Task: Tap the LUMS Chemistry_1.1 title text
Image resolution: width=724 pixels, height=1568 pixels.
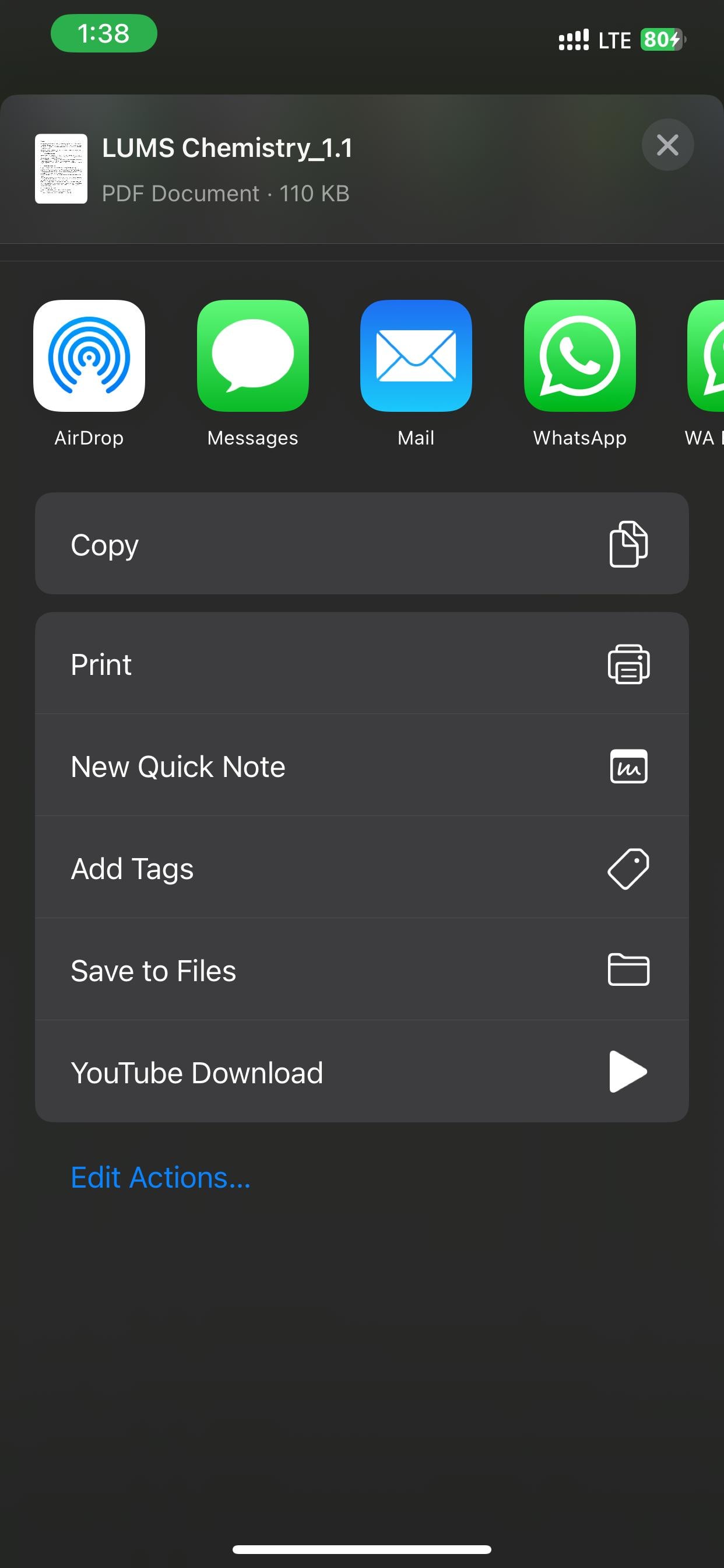Action: pyautogui.click(x=227, y=148)
